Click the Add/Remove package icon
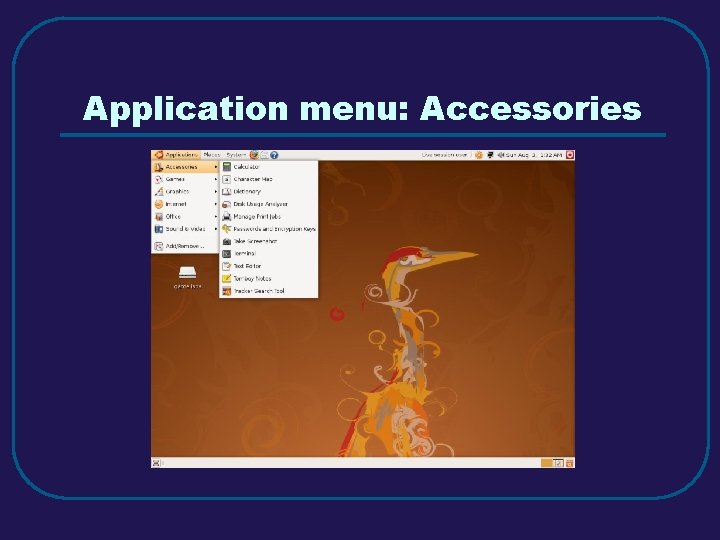720x540 pixels. [x=159, y=247]
